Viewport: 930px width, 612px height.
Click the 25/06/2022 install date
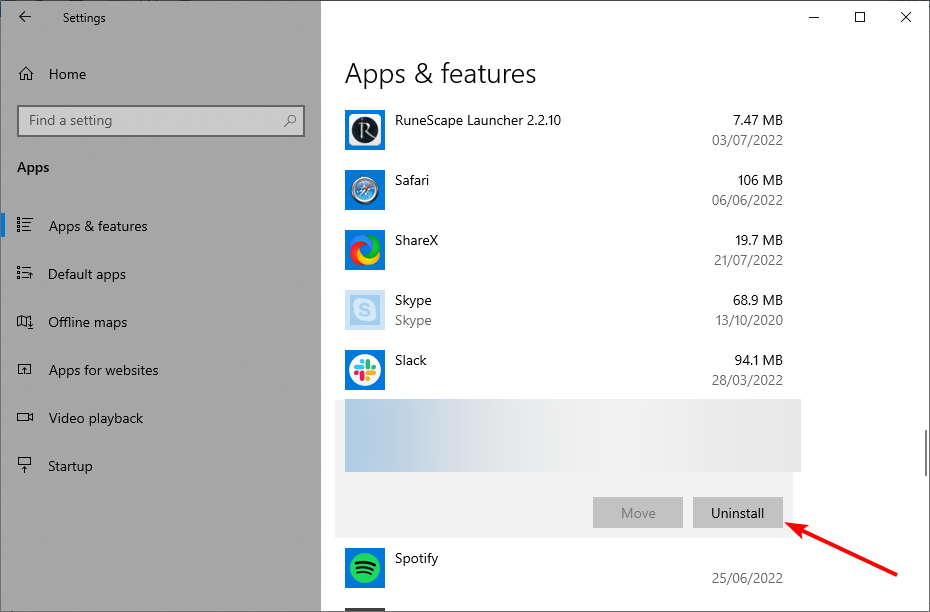pos(747,578)
